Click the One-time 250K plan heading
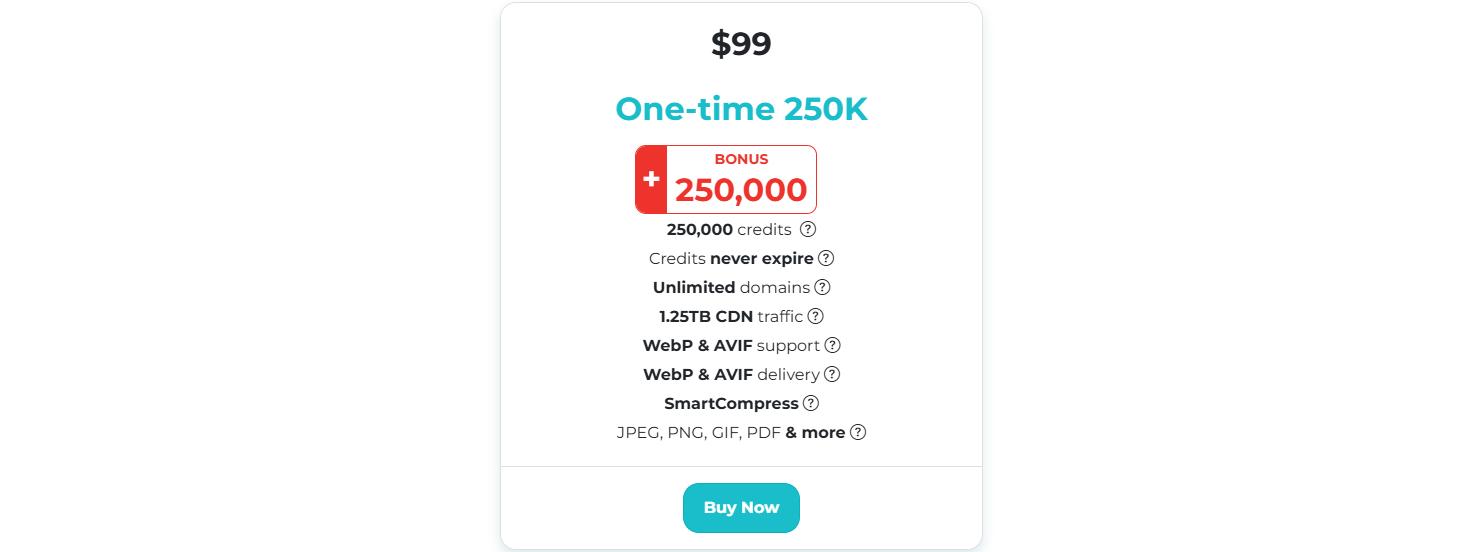The image size is (1483, 552). coord(741,109)
